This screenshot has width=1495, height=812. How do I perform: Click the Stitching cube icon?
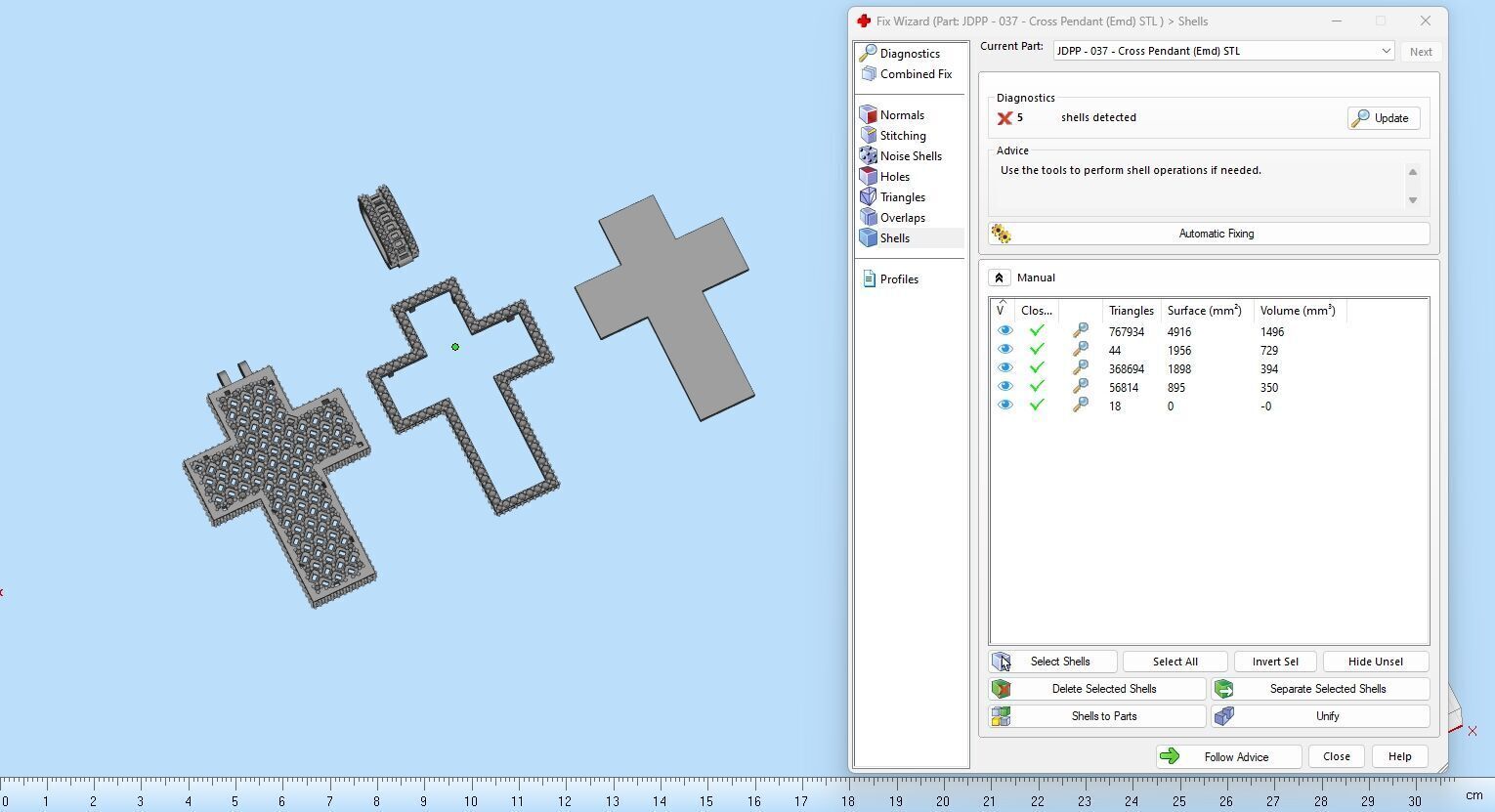click(x=868, y=135)
